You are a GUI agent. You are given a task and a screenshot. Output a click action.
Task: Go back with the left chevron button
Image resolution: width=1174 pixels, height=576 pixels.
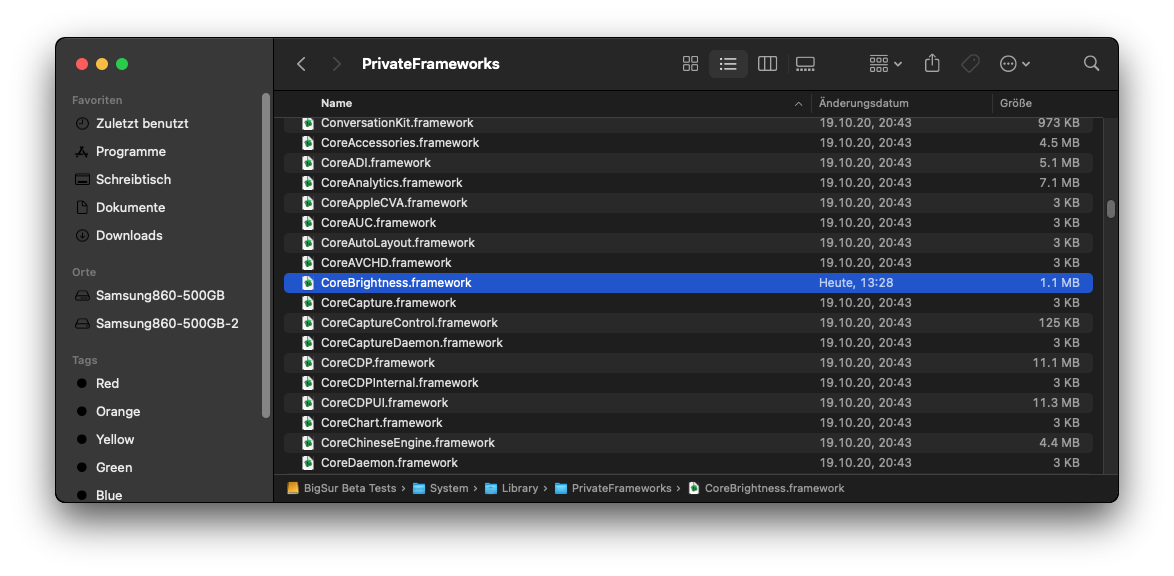pos(301,64)
